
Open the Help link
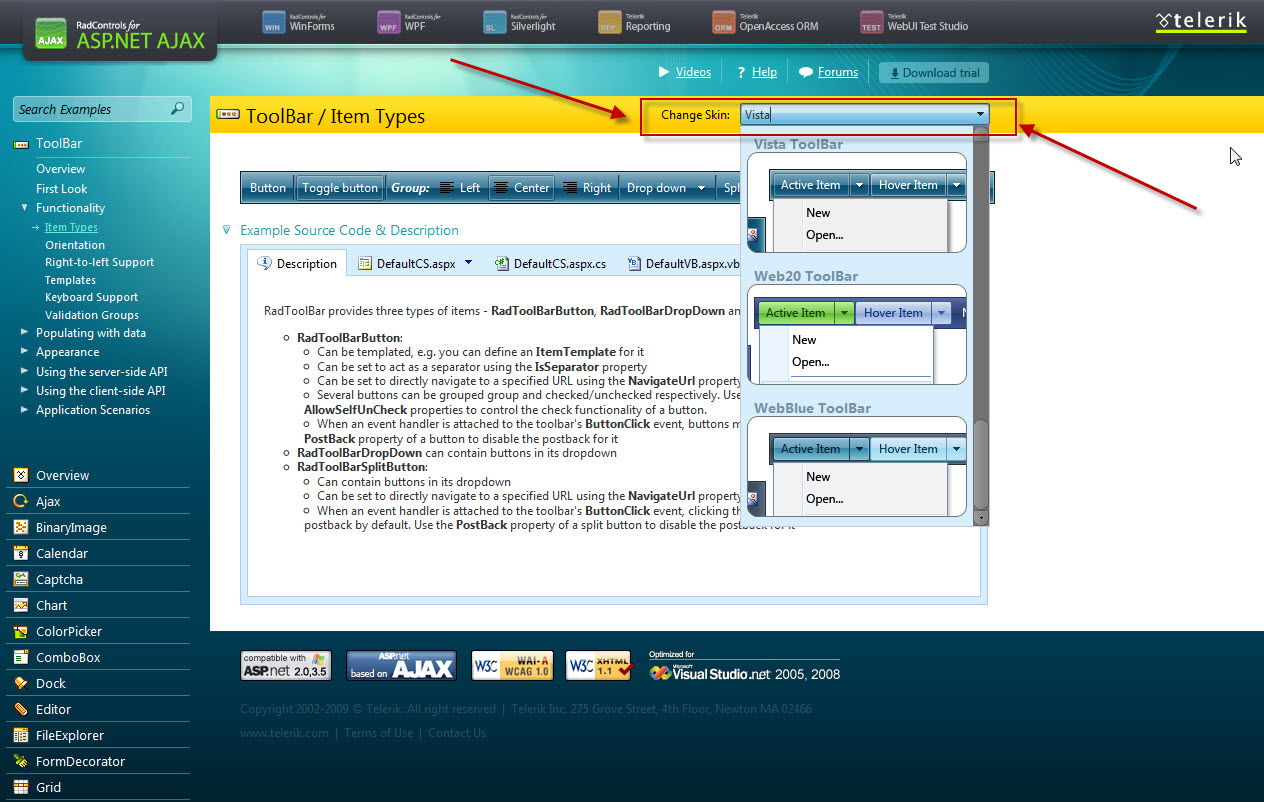pos(764,72)
